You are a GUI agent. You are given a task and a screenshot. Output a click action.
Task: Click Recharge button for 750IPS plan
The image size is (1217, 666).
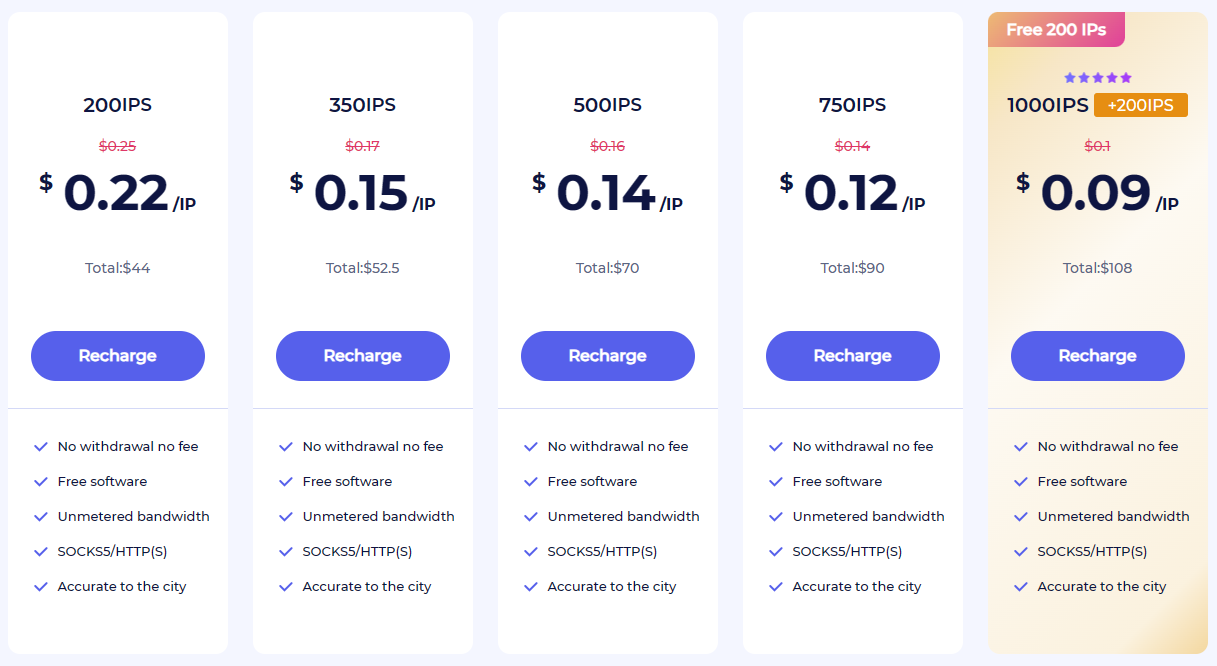(x=853, y=356)
